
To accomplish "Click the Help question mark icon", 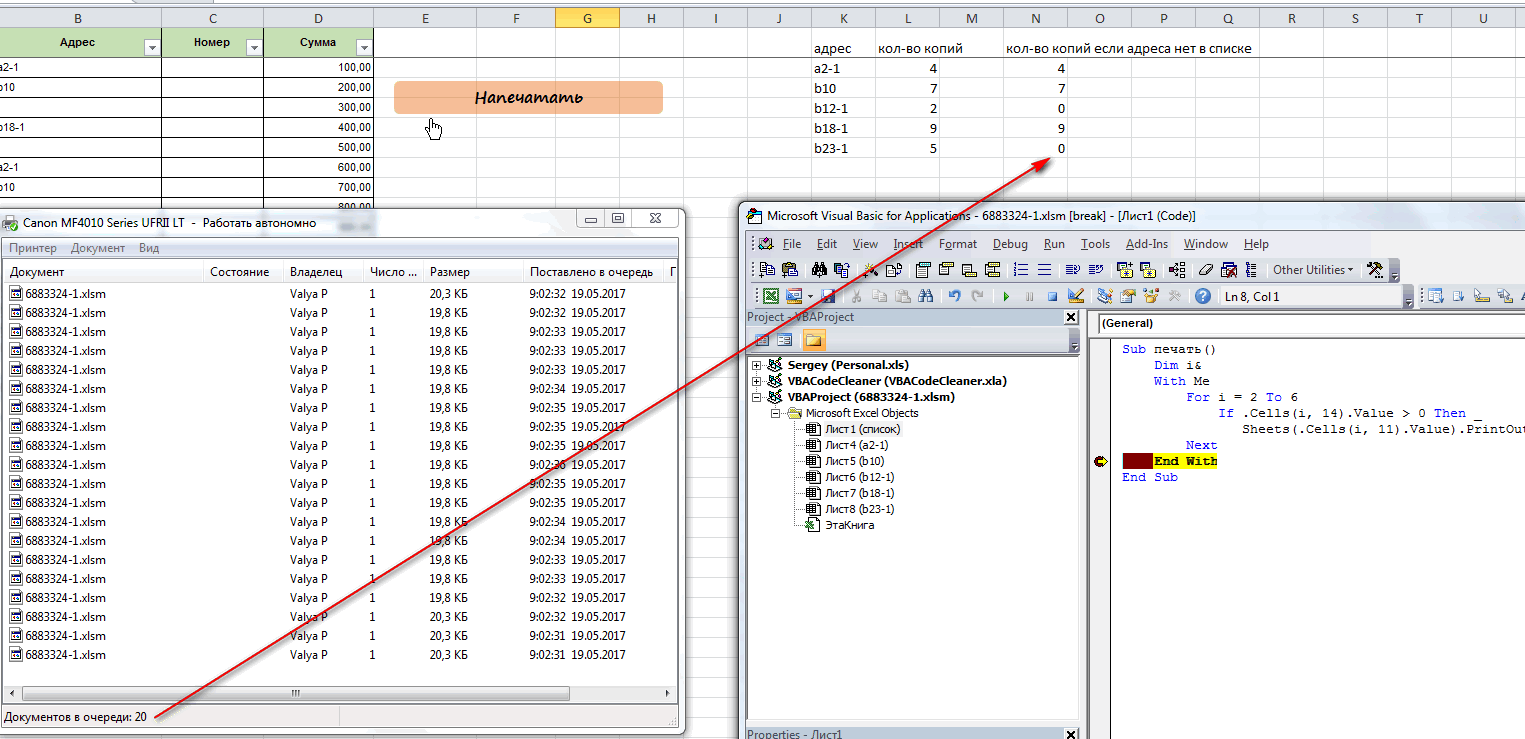I will click(1203, 296).
